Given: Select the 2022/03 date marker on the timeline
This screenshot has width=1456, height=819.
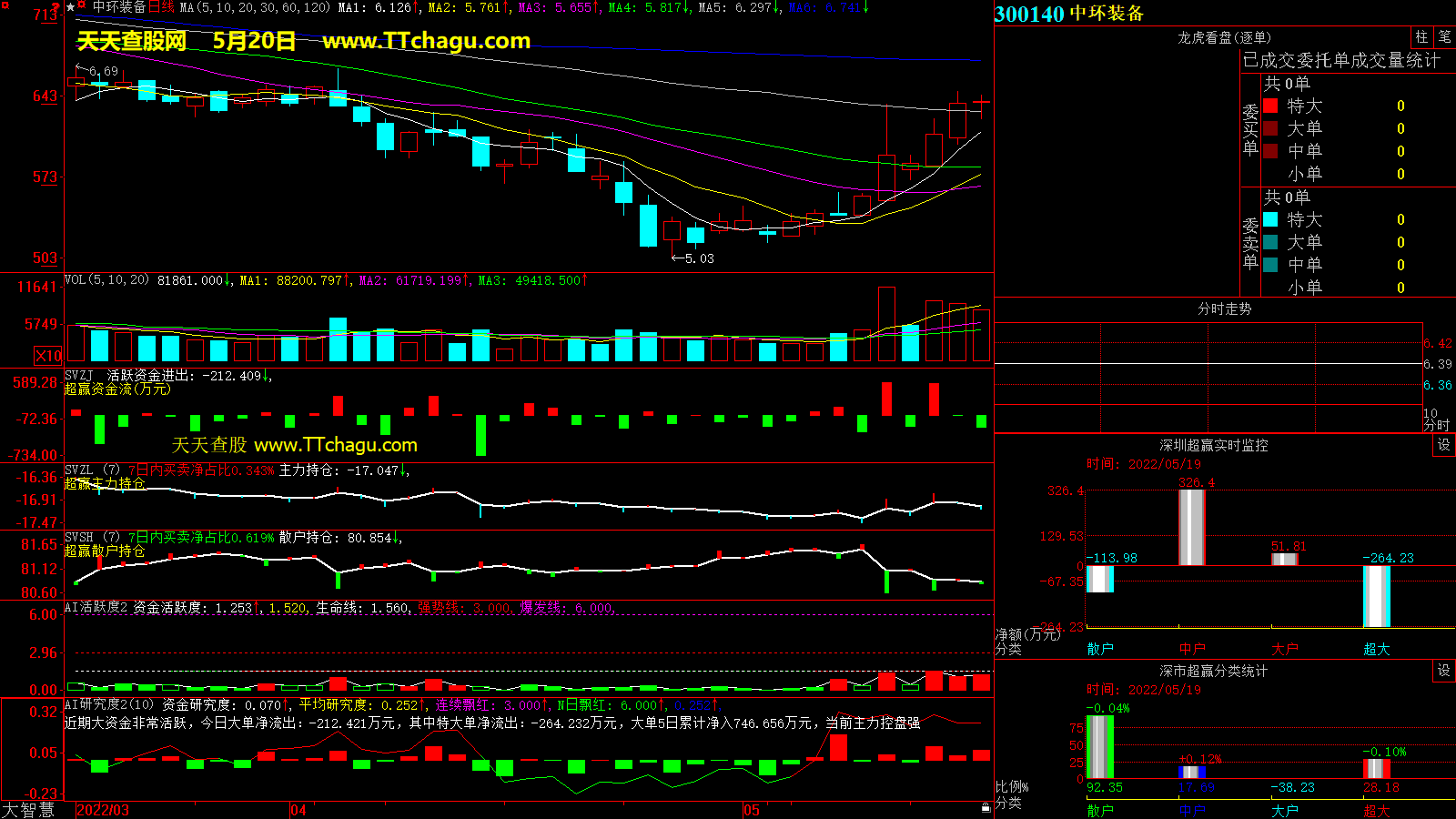Looking at the screenshot, I should [102, 810].
